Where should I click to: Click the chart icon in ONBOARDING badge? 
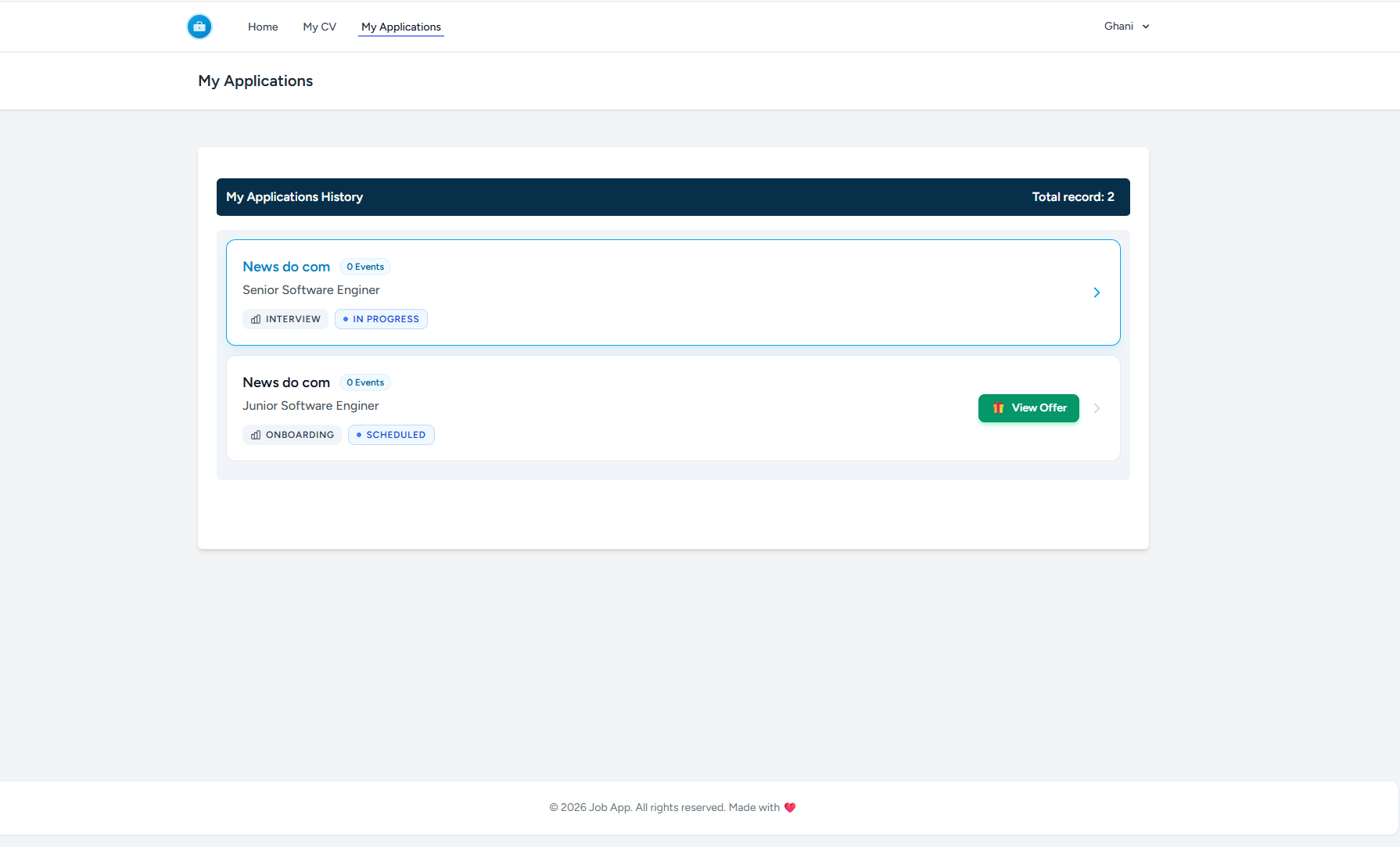256,435
